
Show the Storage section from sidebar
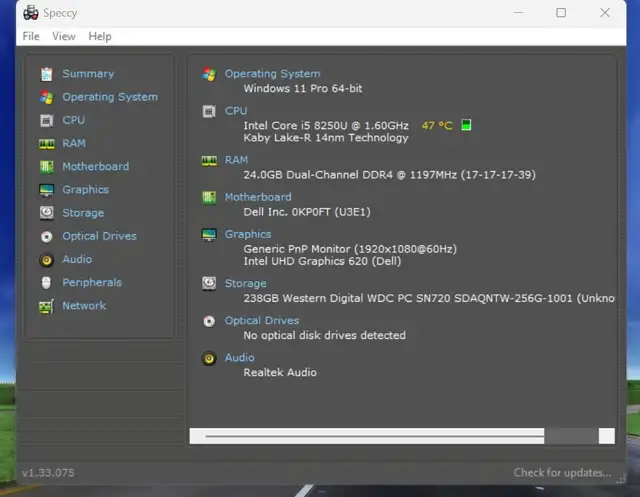(83, 213)
